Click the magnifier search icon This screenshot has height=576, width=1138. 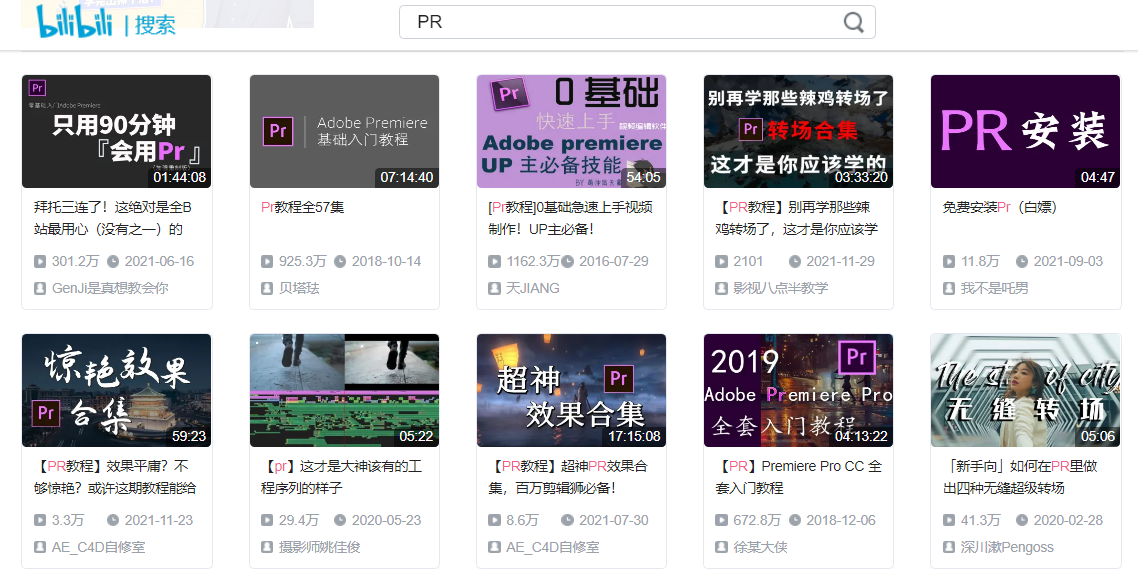point(854,22)
